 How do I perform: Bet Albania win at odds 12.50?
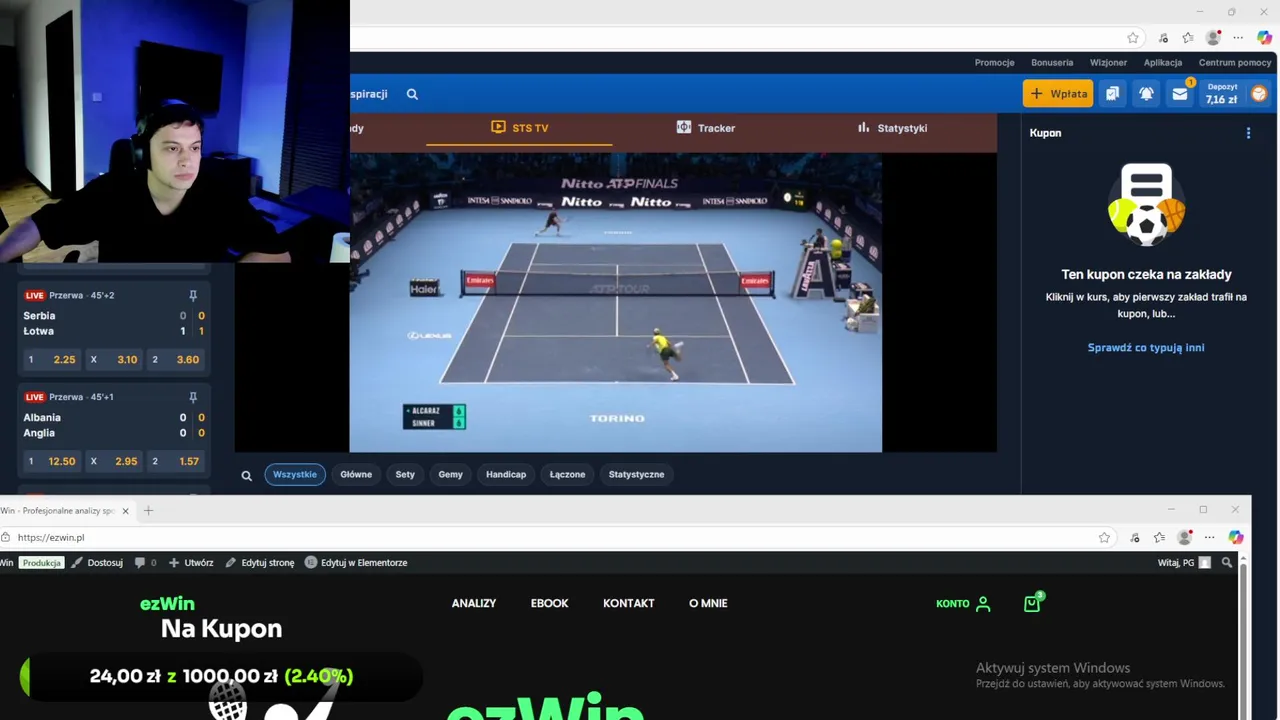tap(51, 462)
